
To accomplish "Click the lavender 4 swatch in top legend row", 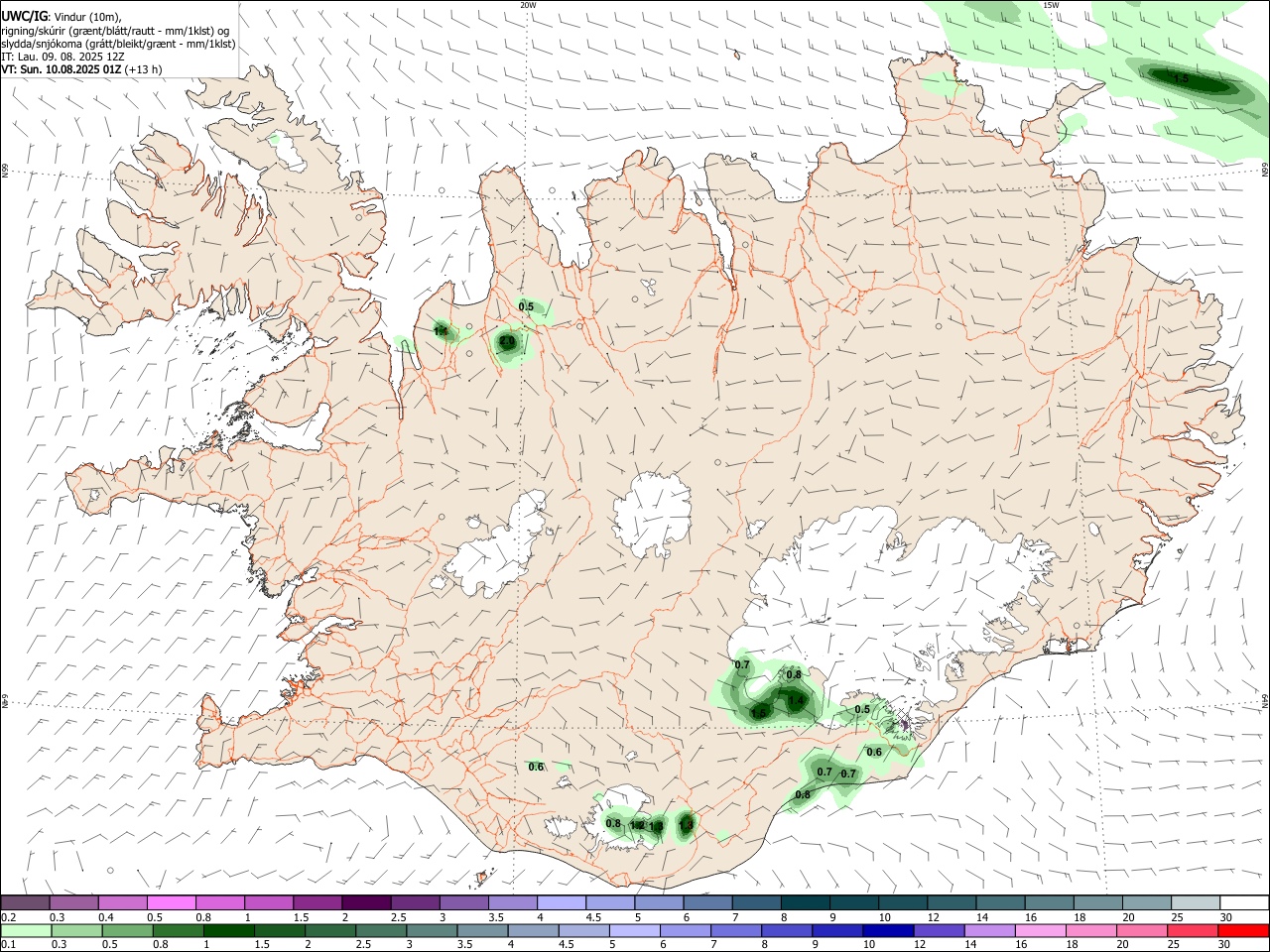I will [x=561, y=903].
